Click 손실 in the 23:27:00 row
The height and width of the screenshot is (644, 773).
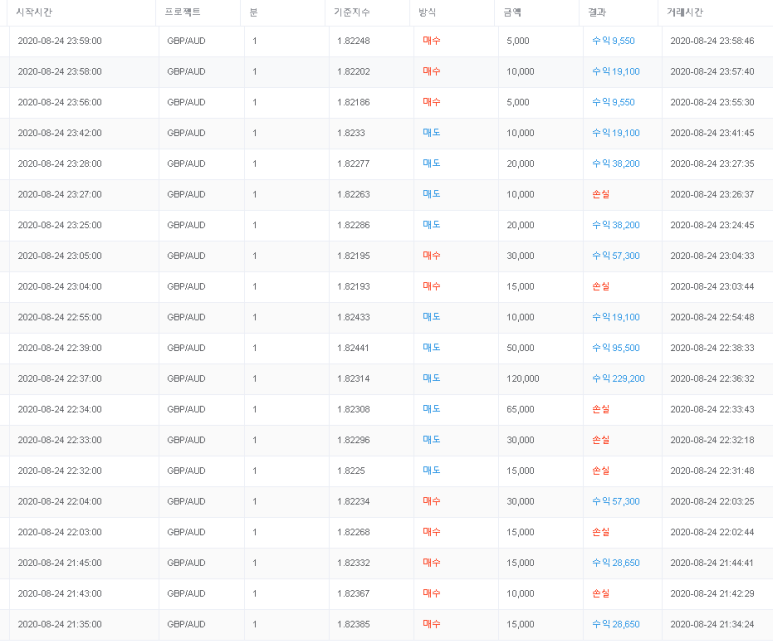point(601,194)
